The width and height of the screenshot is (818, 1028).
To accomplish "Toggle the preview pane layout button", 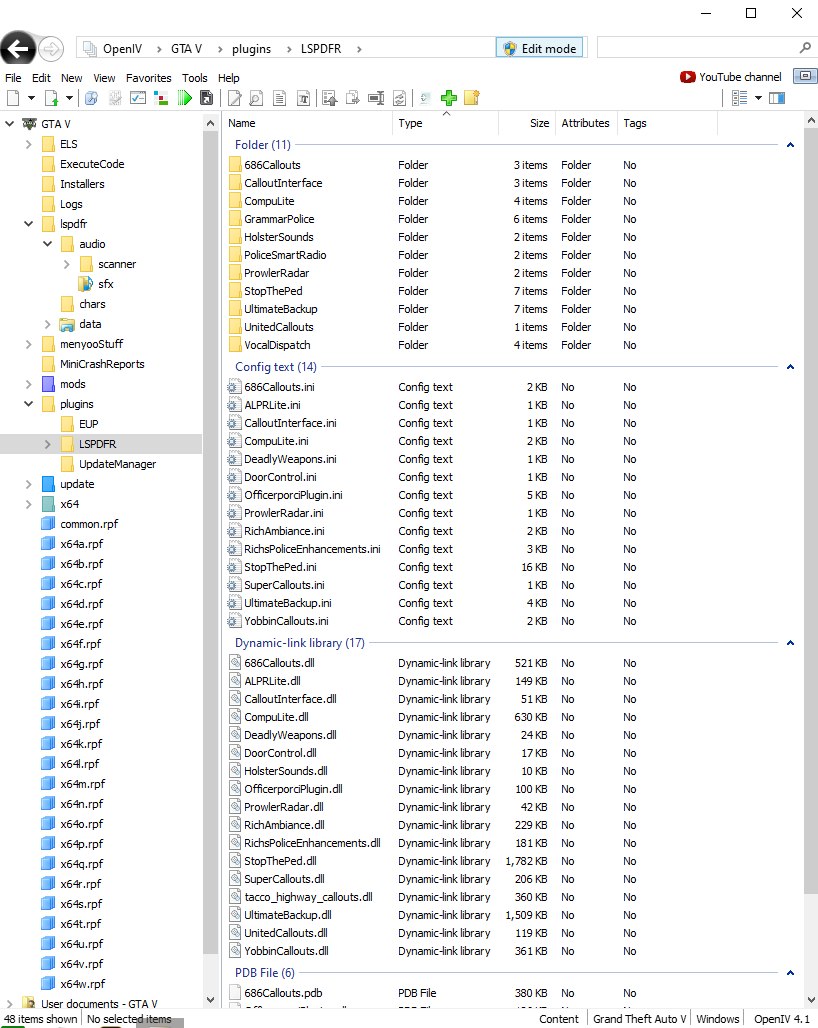I will click(777, 98).
